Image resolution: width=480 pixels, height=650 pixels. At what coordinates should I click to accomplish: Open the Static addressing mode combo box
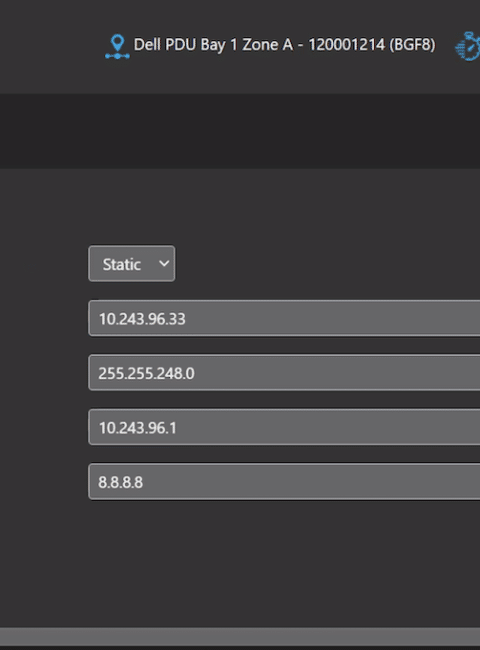[131, 264]
